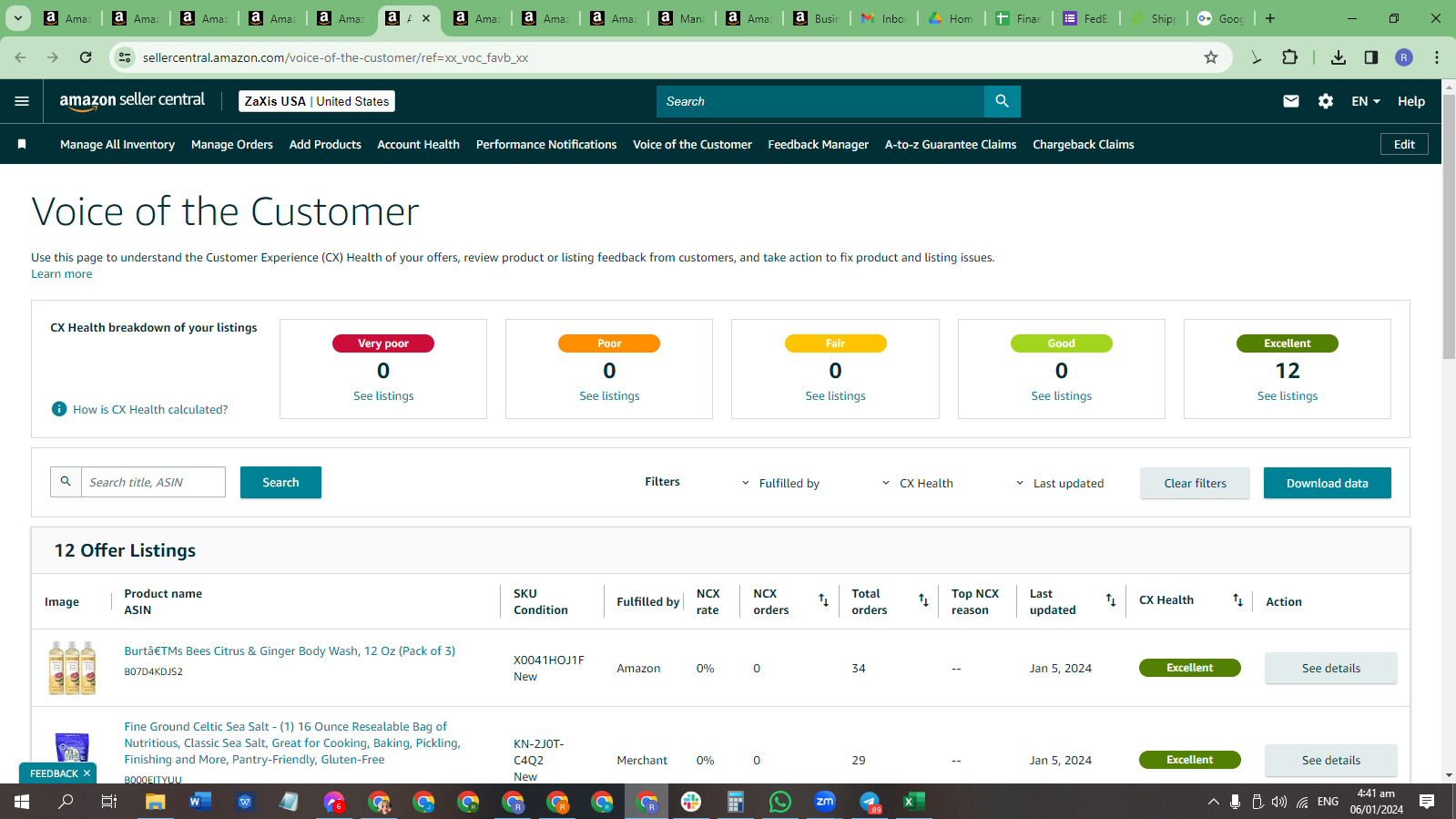
Task: Open the Learn more link
Action: tap(62, 274)
